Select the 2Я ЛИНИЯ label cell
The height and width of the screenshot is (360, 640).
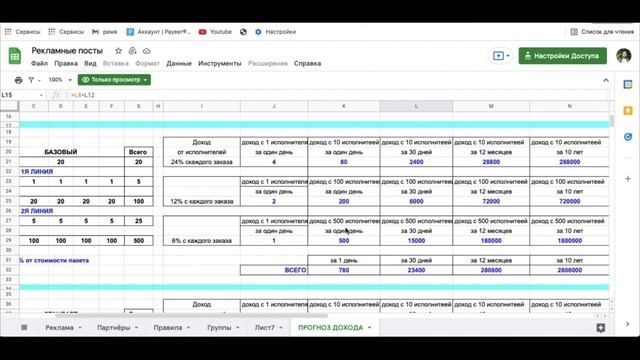click(x=37, y=211)
